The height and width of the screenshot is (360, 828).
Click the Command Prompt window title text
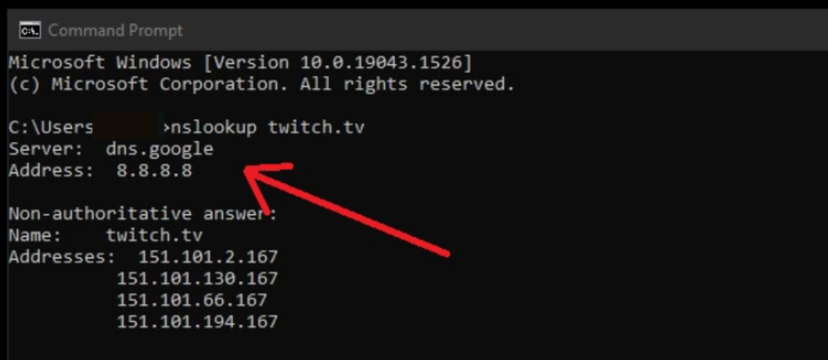click(x=116, y=30)
